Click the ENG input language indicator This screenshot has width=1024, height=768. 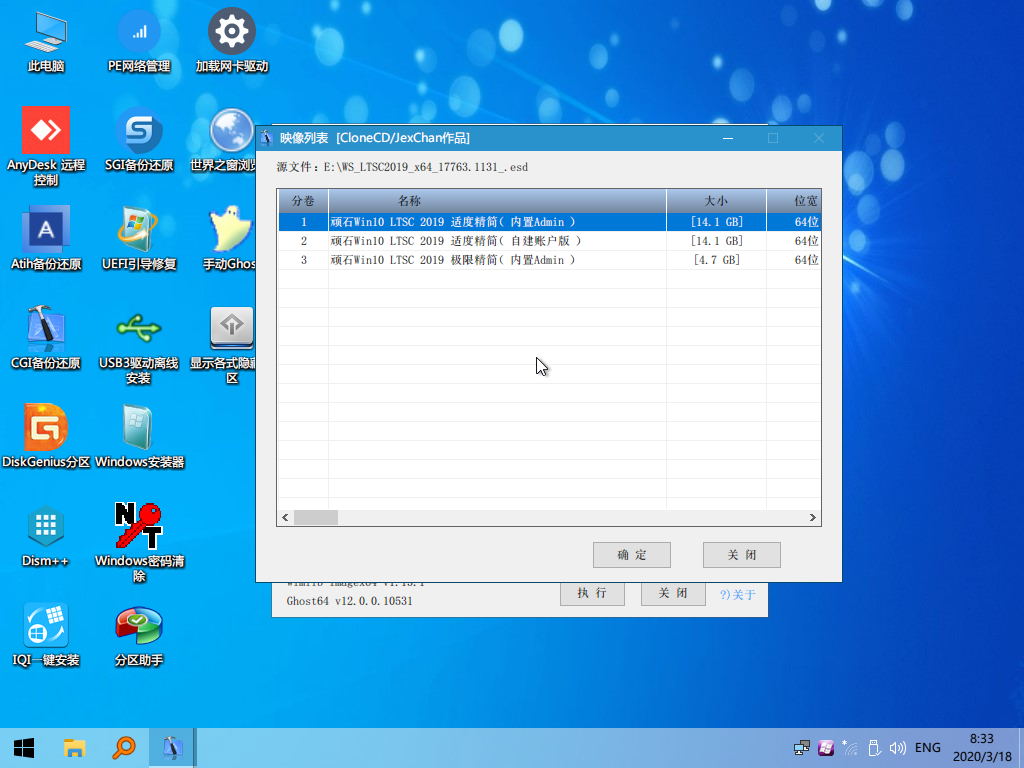pyautogui.click(x=927, y=747)
